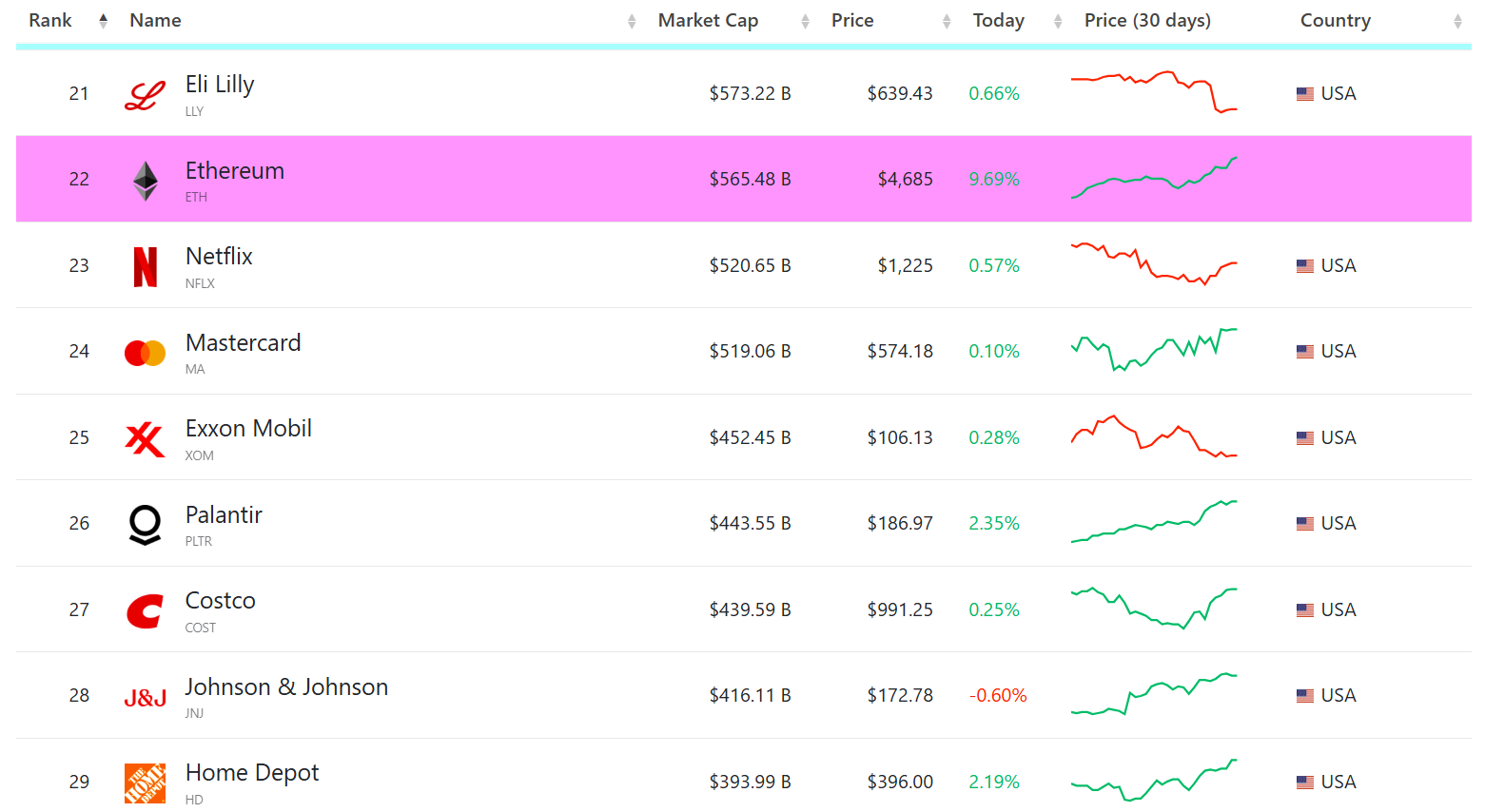View Exxon Mobil 30-day price chart
The height and width of the screenshot is (812, 1485).
pos(1154,436)
